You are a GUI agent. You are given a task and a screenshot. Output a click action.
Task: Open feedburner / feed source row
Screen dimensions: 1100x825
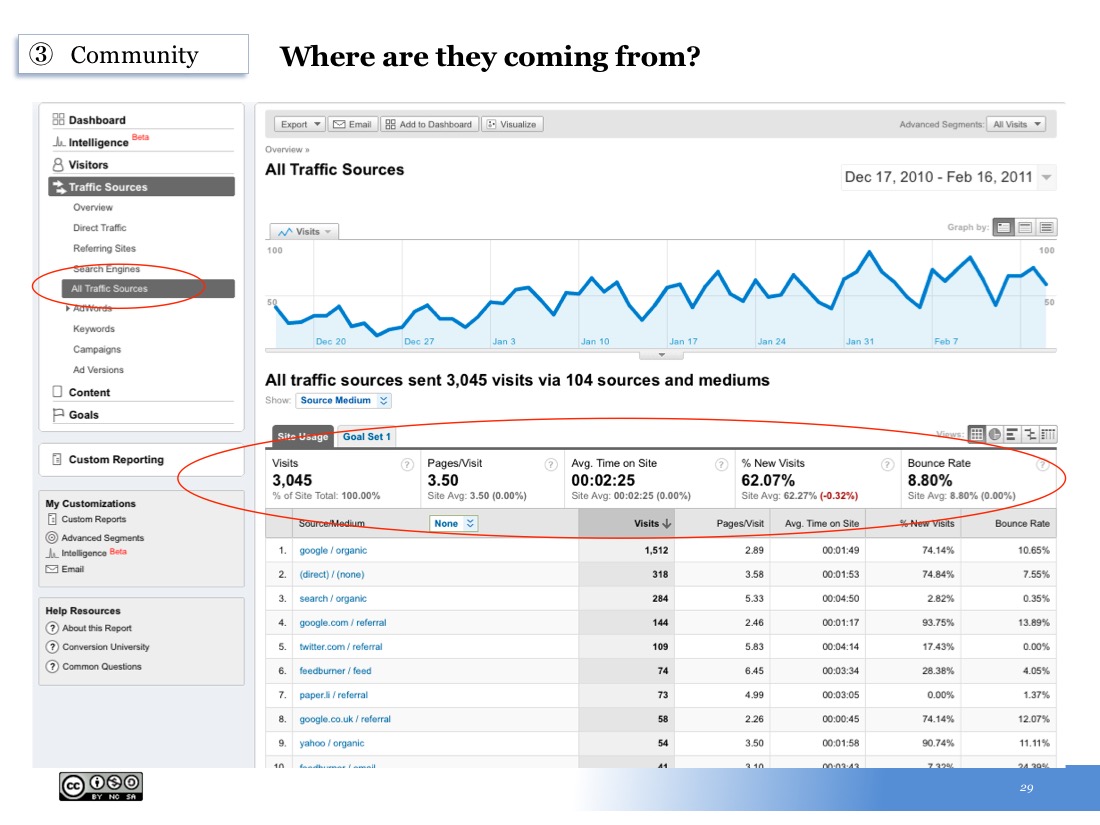click(x=335, y=671)
